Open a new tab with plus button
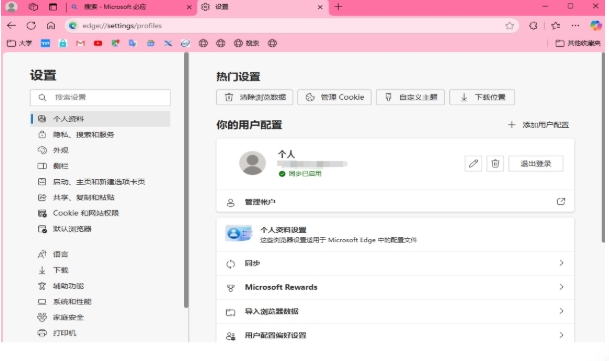Screen dimensions: 609x361 click(338, 7)
